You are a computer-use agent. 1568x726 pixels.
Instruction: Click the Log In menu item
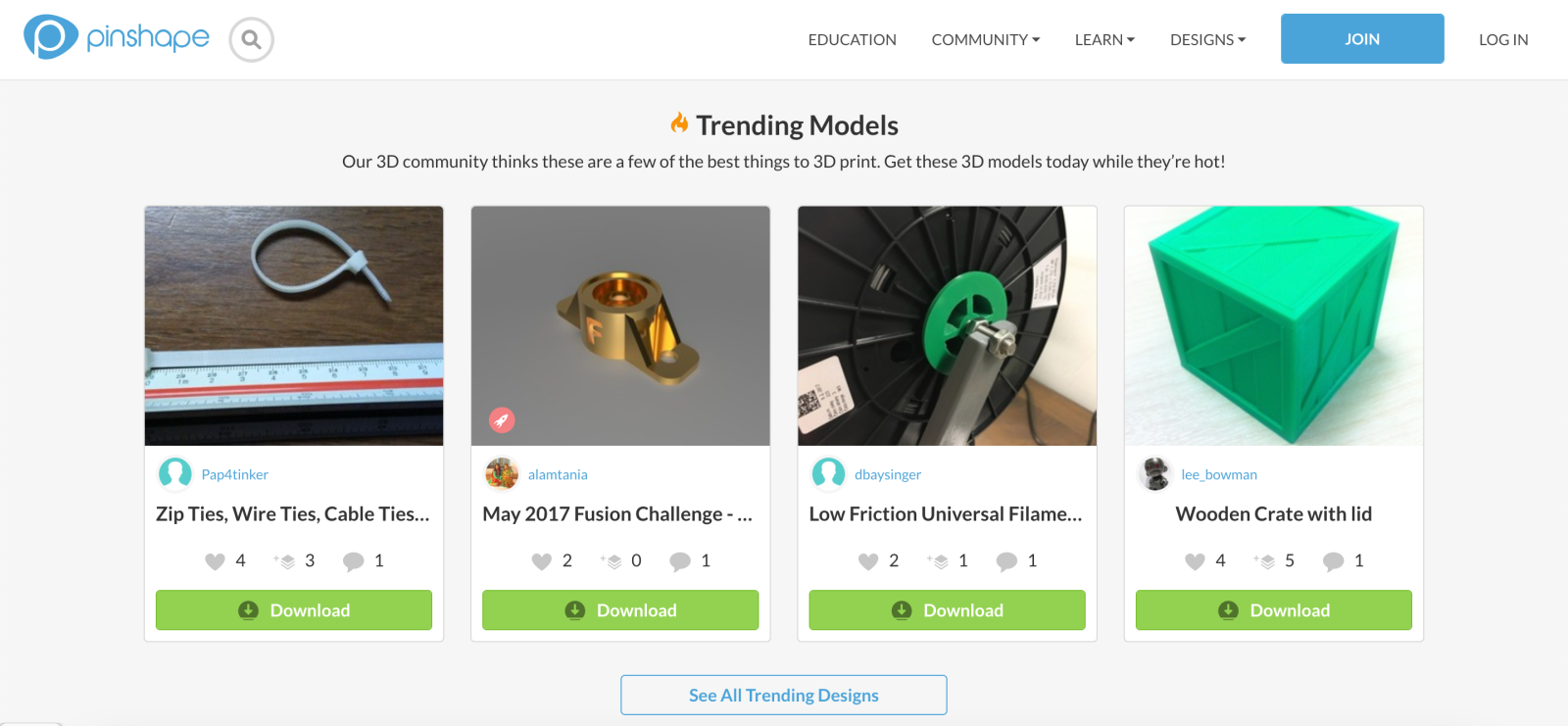pos(1503,40)
